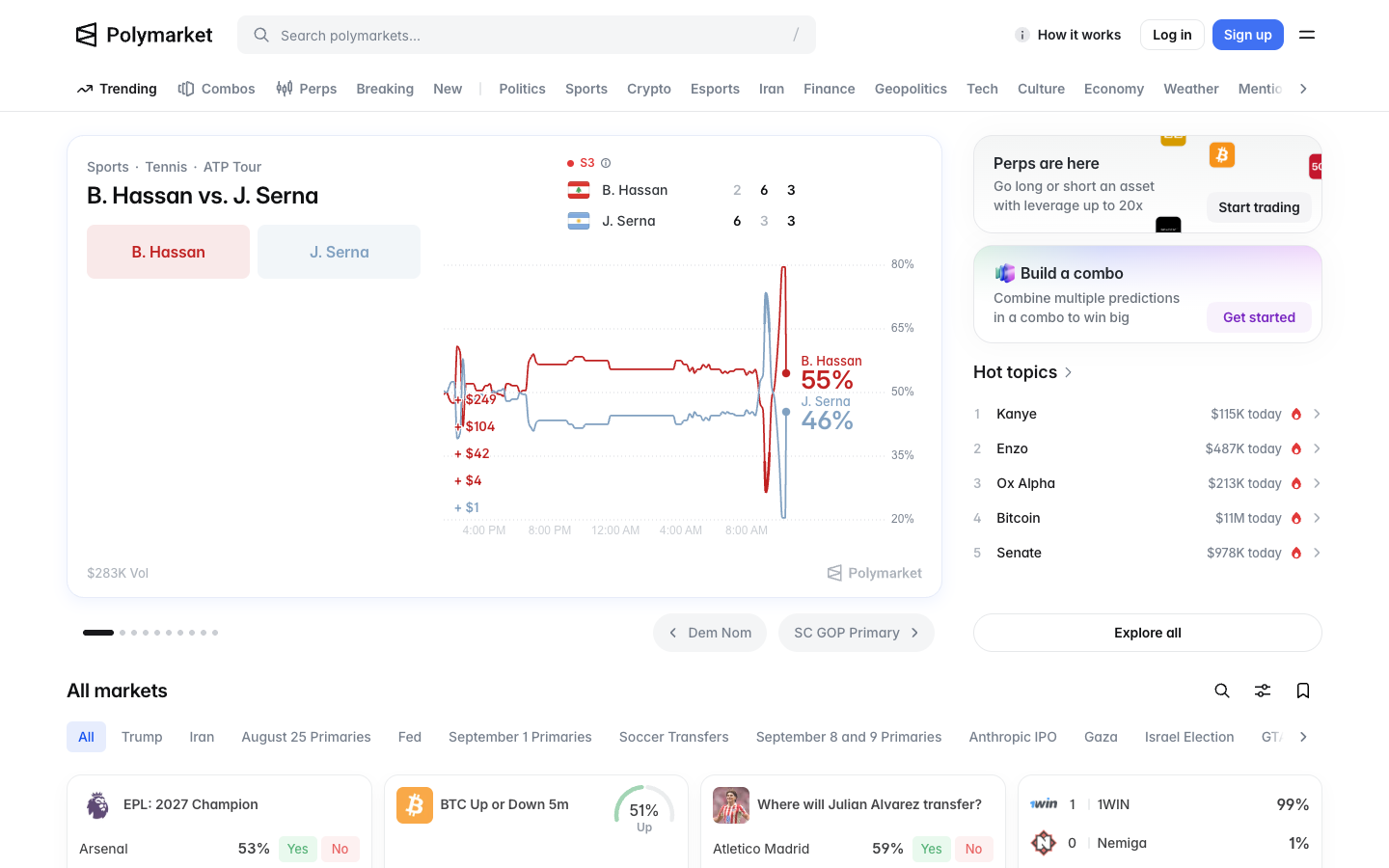1389x868 pixels.
Task: Click the Sign up button
Action: pyautogui.click(x=1248, y=35)
